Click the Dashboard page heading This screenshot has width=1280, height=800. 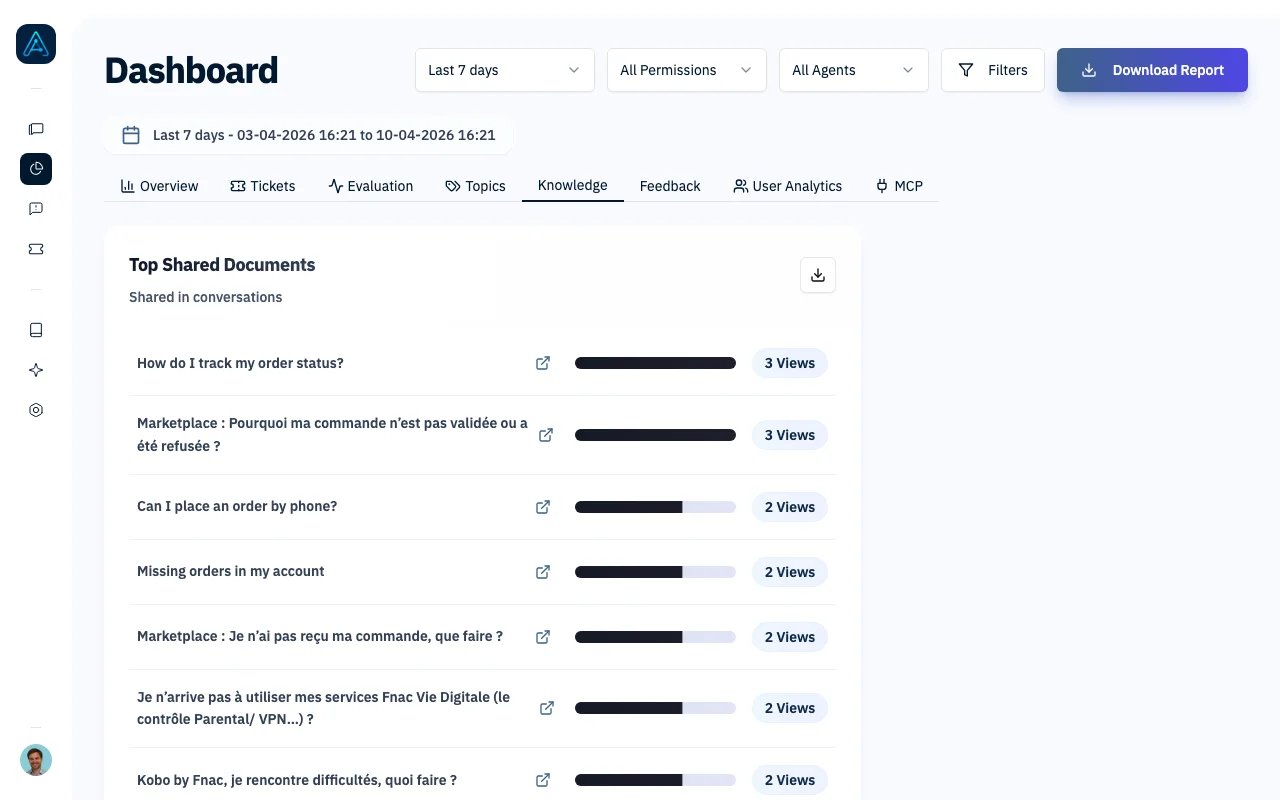click(191, 70)
